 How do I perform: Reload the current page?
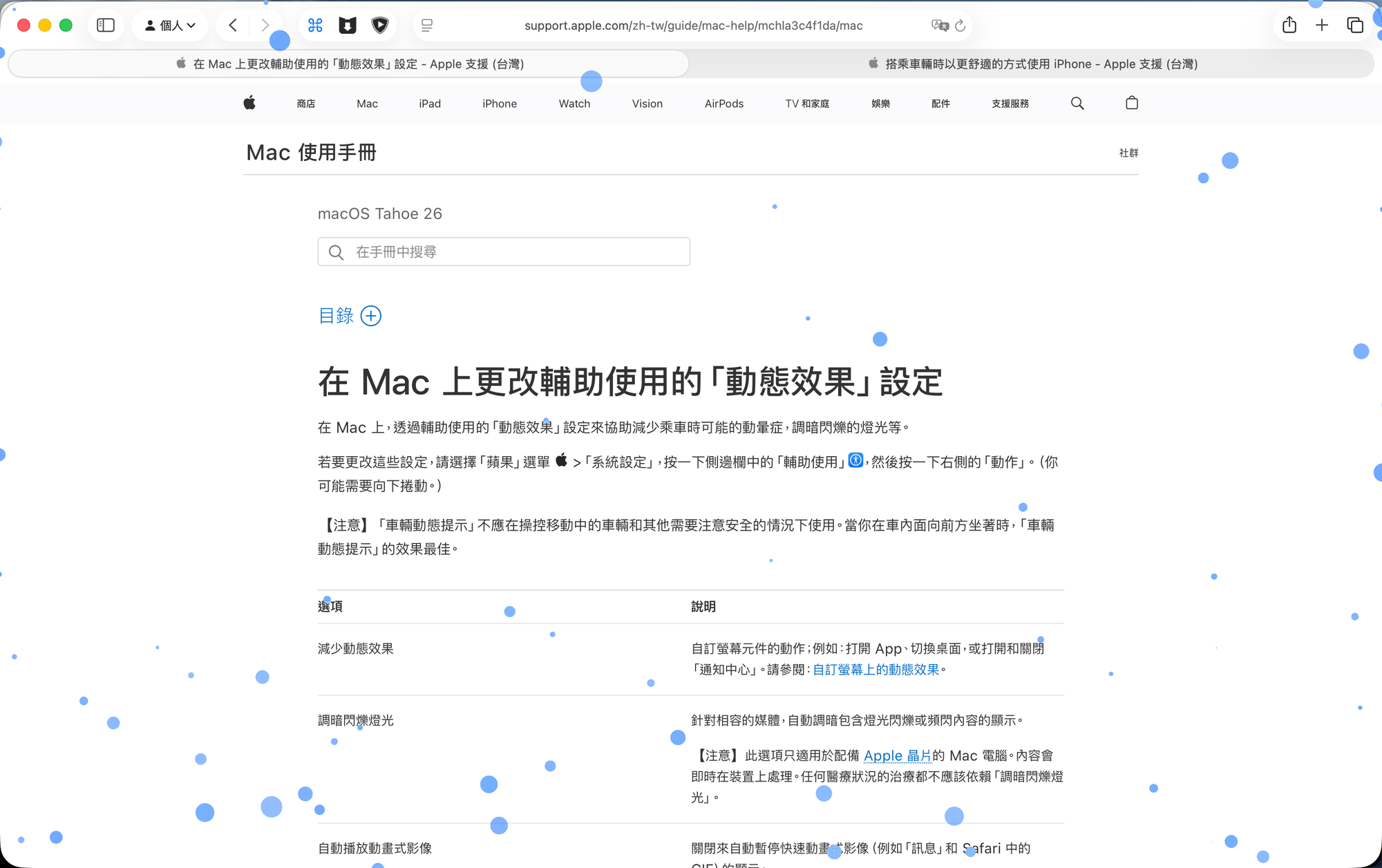click(960, 26)
